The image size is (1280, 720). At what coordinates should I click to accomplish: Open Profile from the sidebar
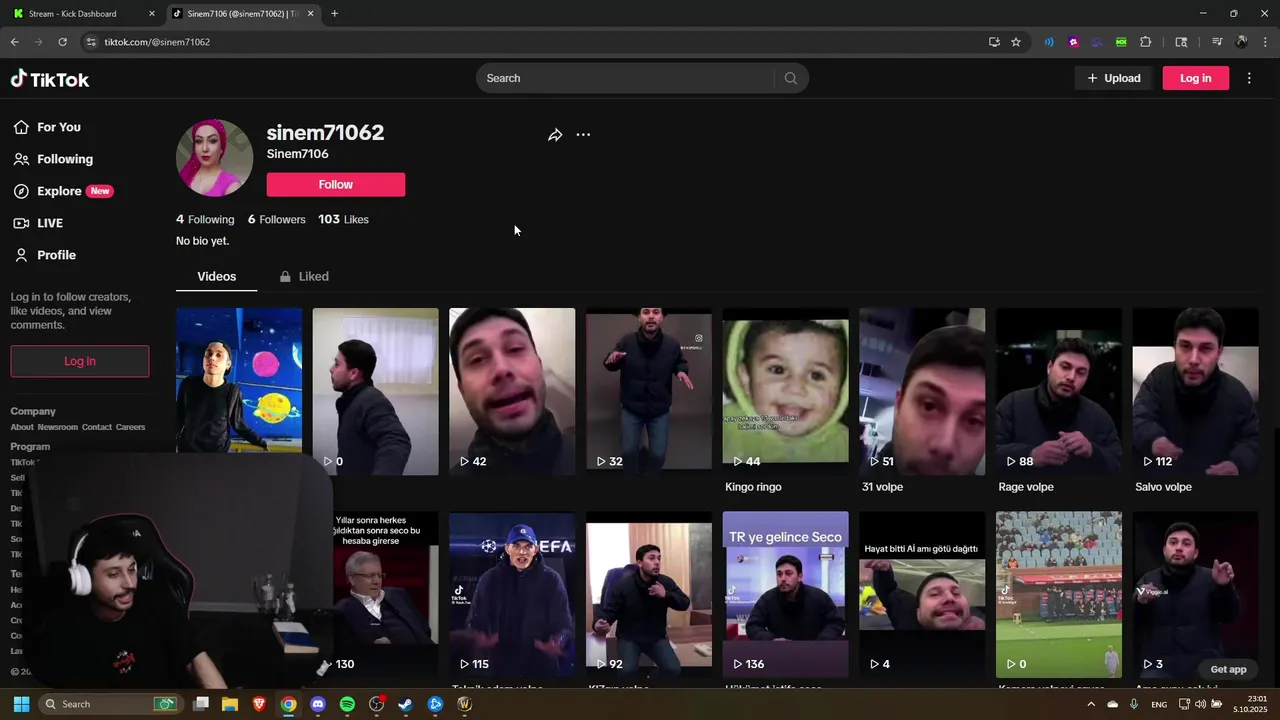click(44, 255)
